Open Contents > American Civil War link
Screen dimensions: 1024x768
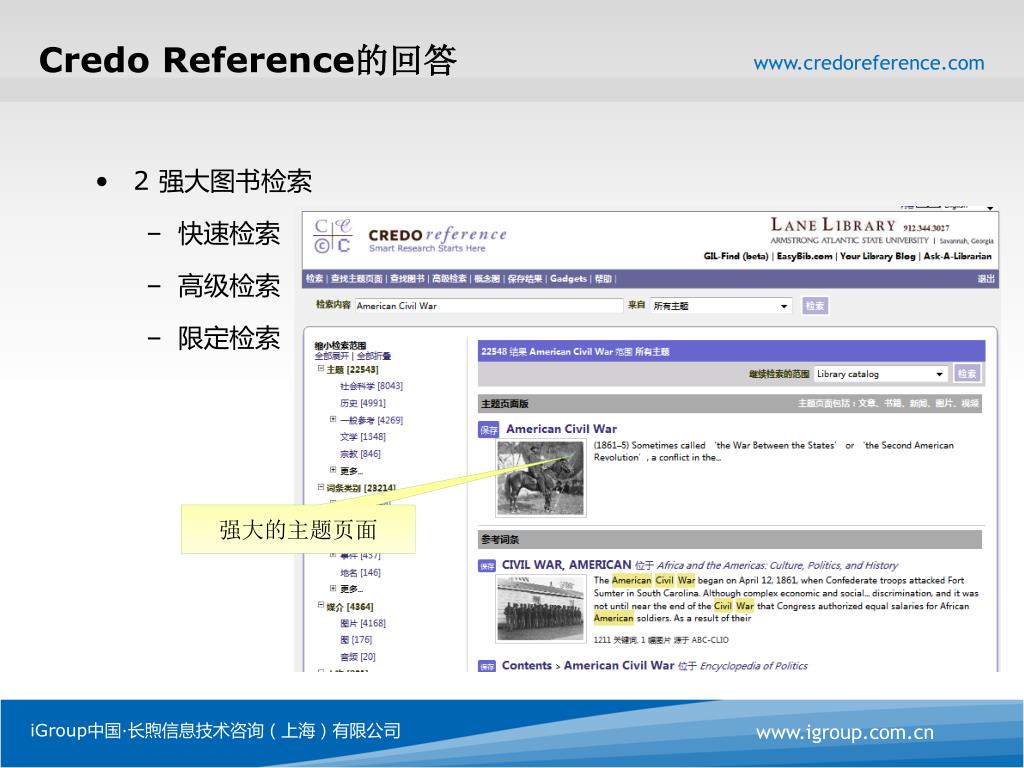coord(588,665)
